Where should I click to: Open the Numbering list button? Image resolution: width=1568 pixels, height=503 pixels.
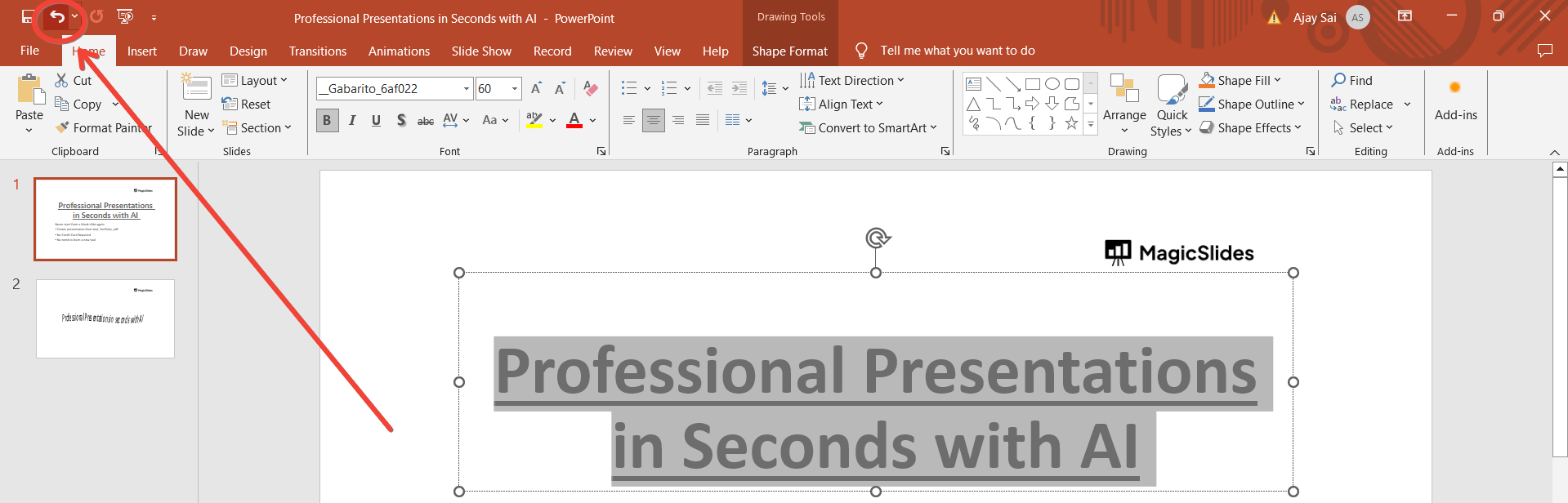point(669,88)
